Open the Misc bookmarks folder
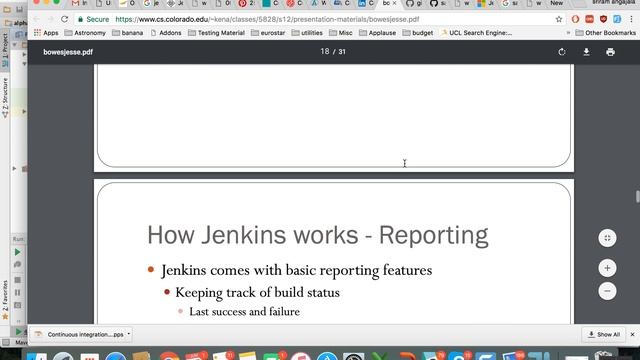This screenshot has width=640, height=360. [341, 33]
